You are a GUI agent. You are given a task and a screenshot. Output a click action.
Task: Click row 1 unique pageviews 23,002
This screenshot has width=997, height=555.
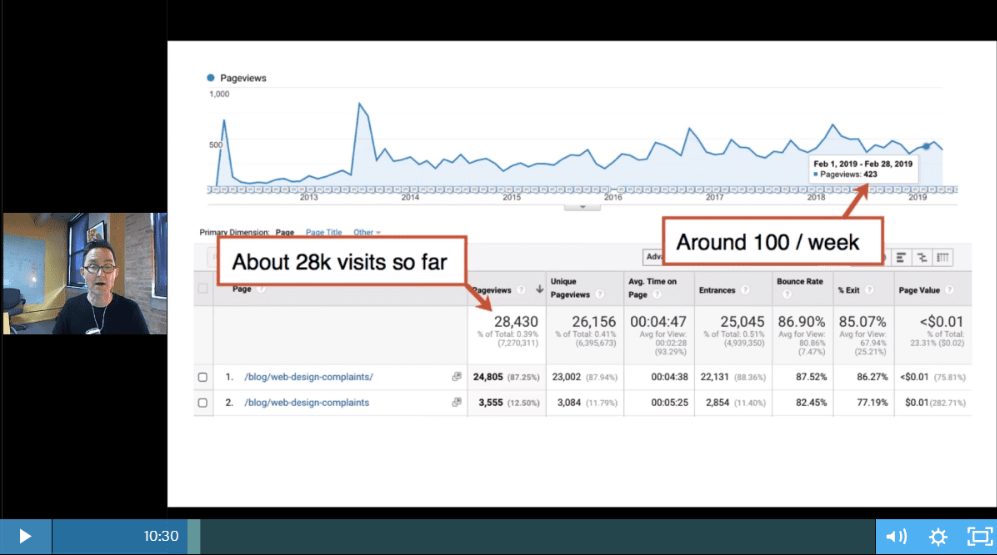(x=566, y=377)
